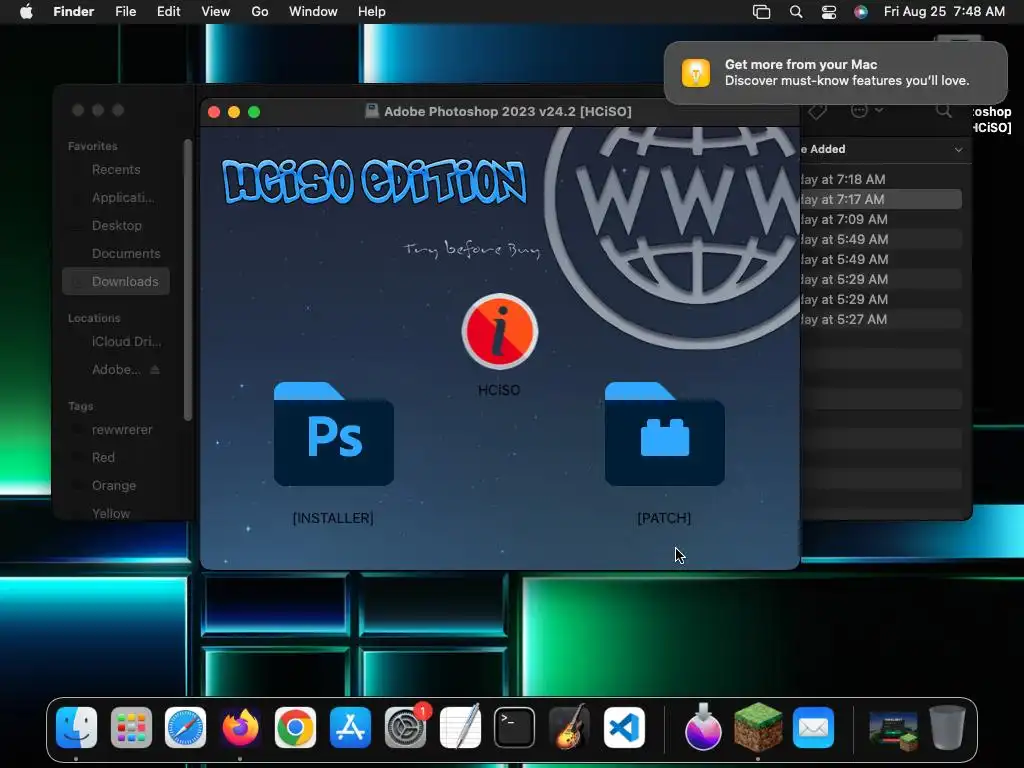
Task: Select Desktop in the background Finder sidebar
Action: 116,225
